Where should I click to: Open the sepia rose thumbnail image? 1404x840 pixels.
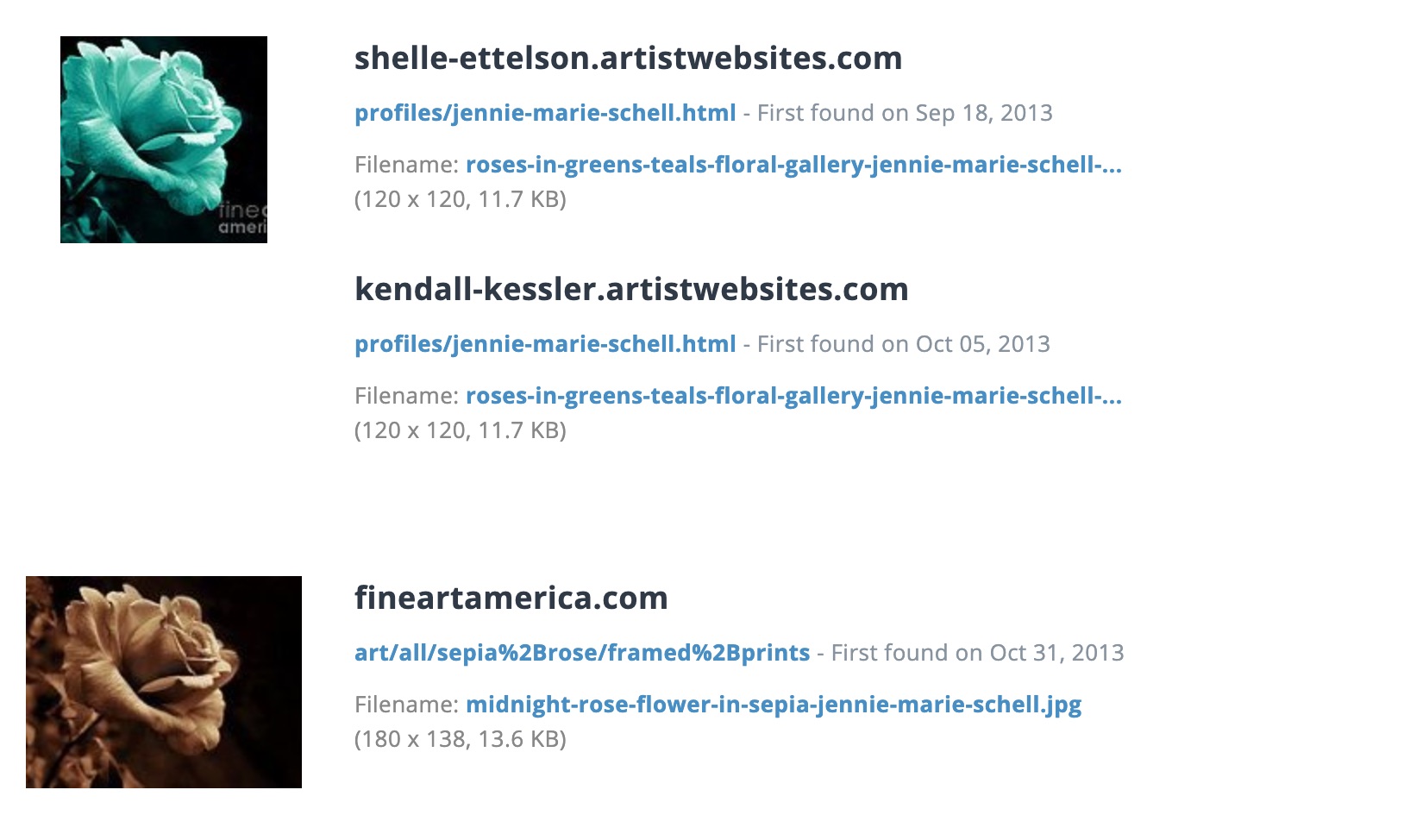pos(164,682)
